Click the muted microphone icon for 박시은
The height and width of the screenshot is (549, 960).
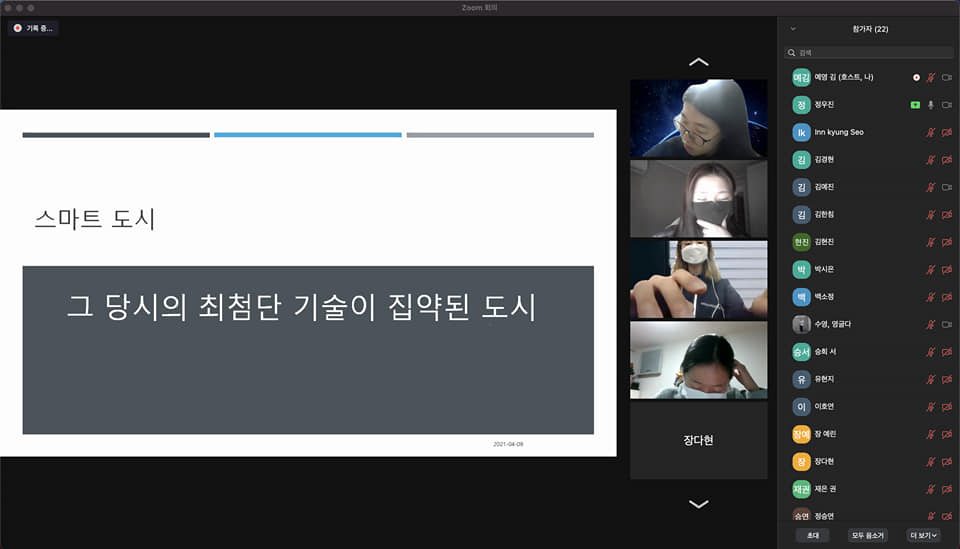pyautogui.click(x=931, y=269)
